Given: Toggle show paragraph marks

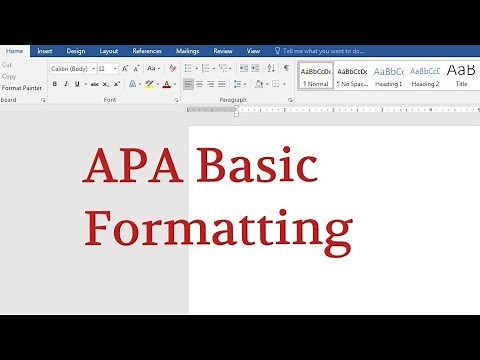Looking at the screenshot, I should coord(286,68).
